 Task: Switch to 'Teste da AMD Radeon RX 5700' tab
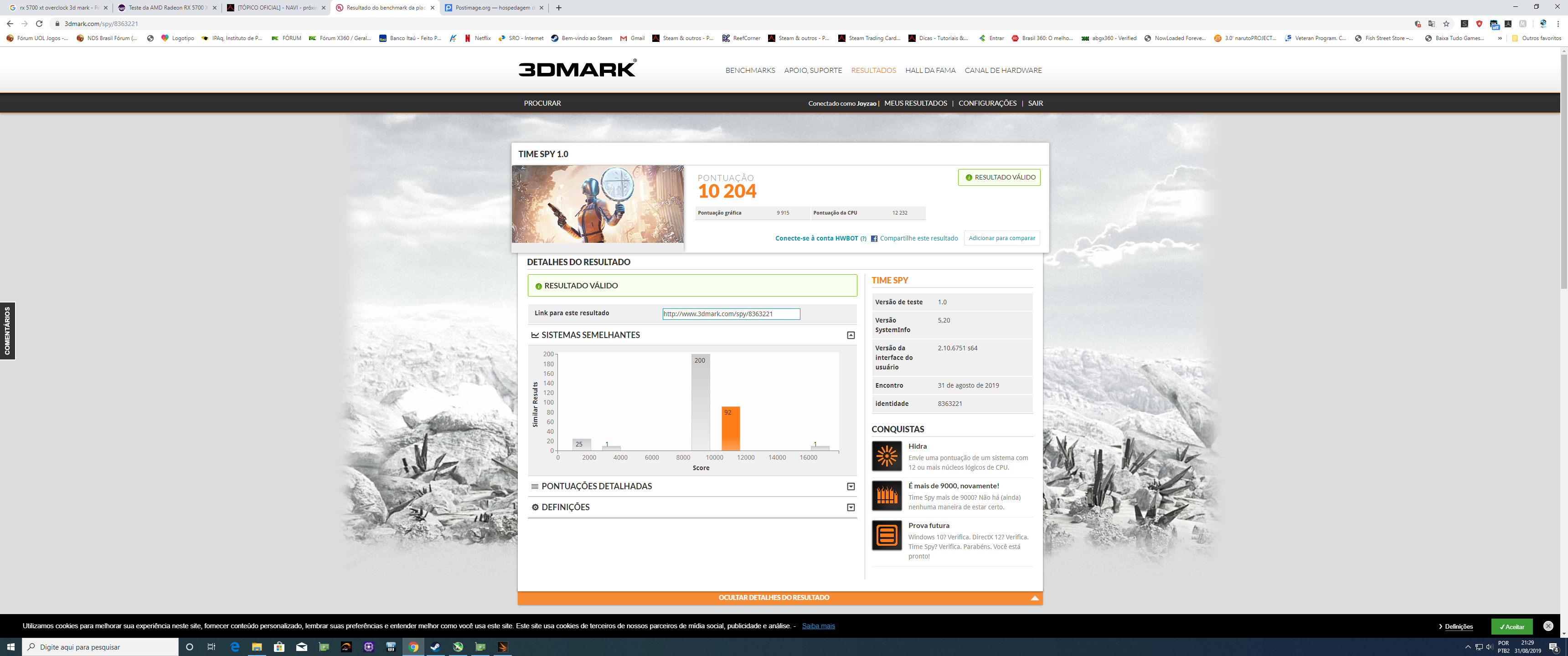point(166,8)
